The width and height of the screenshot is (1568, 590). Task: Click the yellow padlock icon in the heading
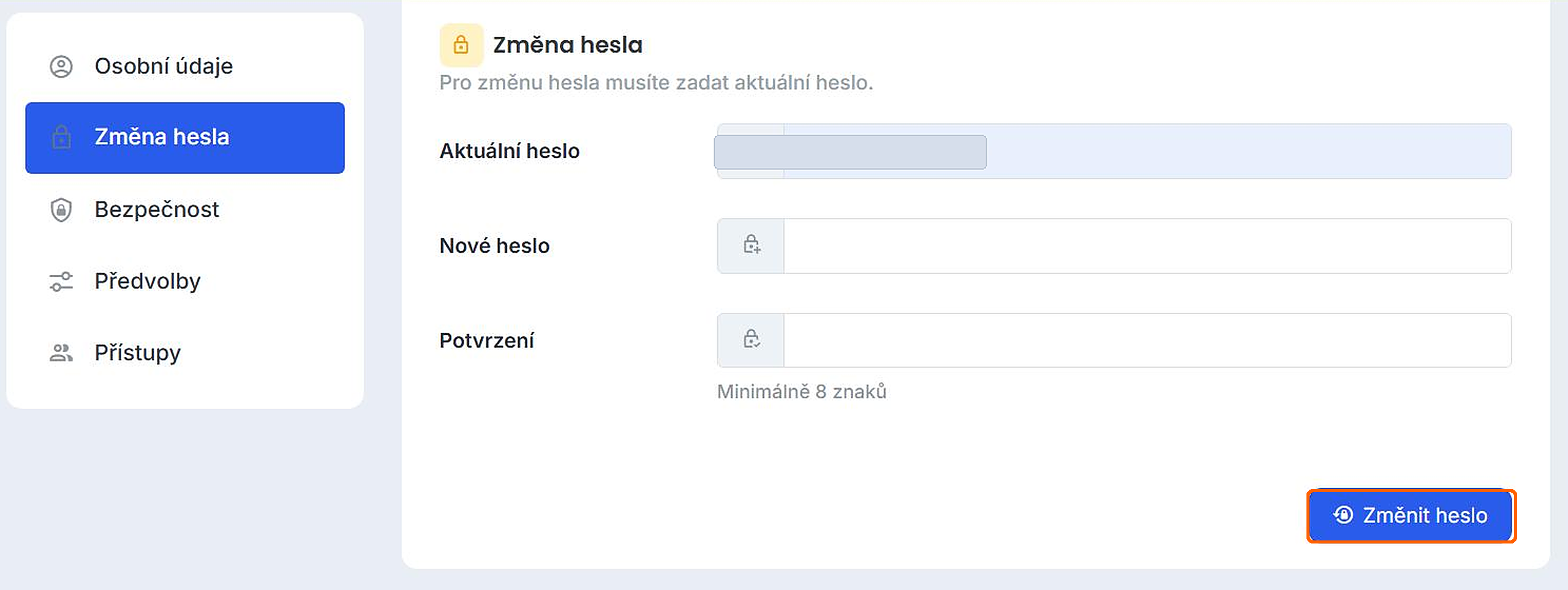(461, 45)
